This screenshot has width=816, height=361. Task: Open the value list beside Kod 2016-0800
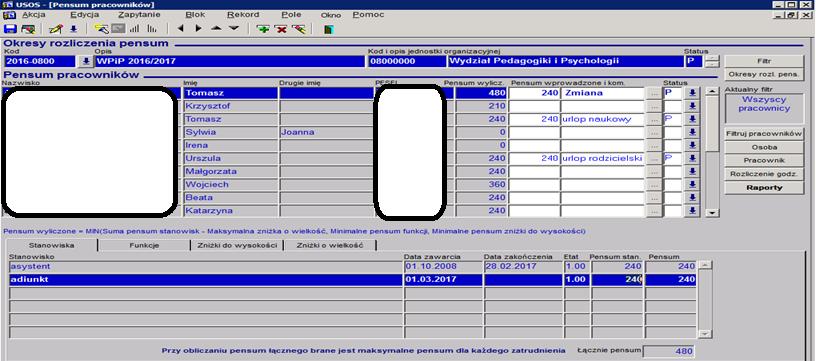click(85, 61)
